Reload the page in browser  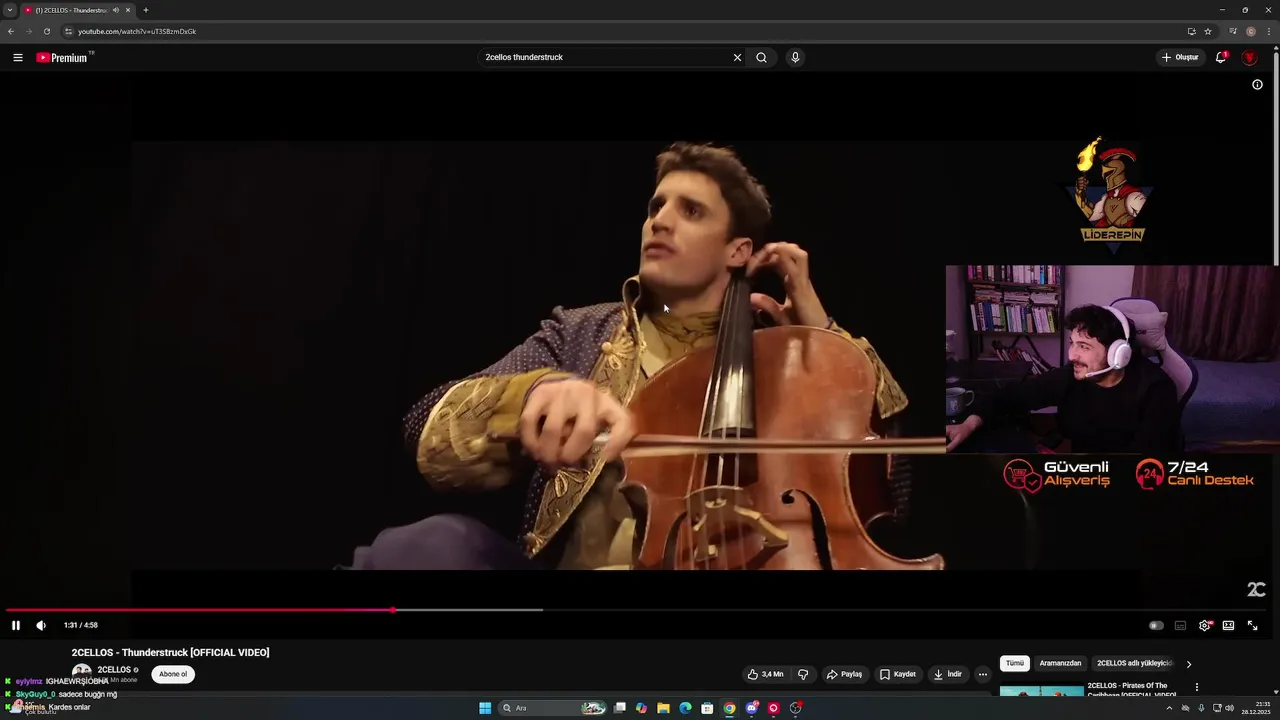tap(46, 31)
